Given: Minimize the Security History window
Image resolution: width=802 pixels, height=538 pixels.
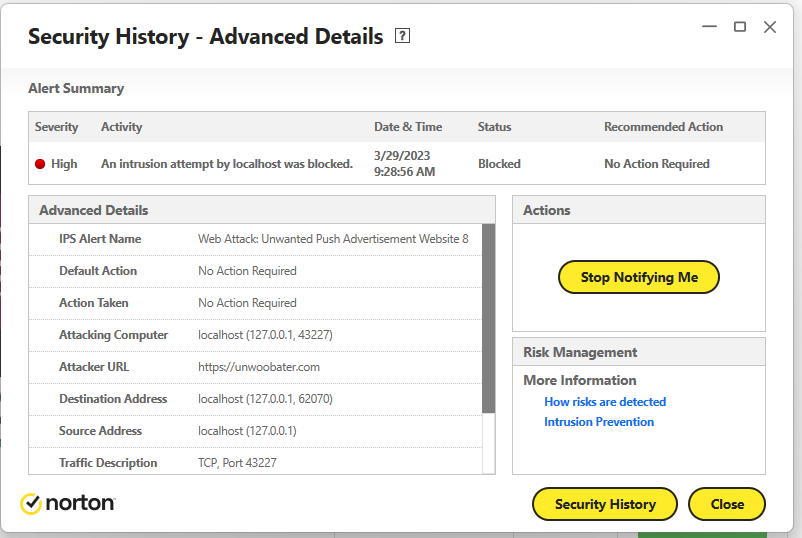Looking at the screenshot, I should pyautogui.click(x=709, y=27).
